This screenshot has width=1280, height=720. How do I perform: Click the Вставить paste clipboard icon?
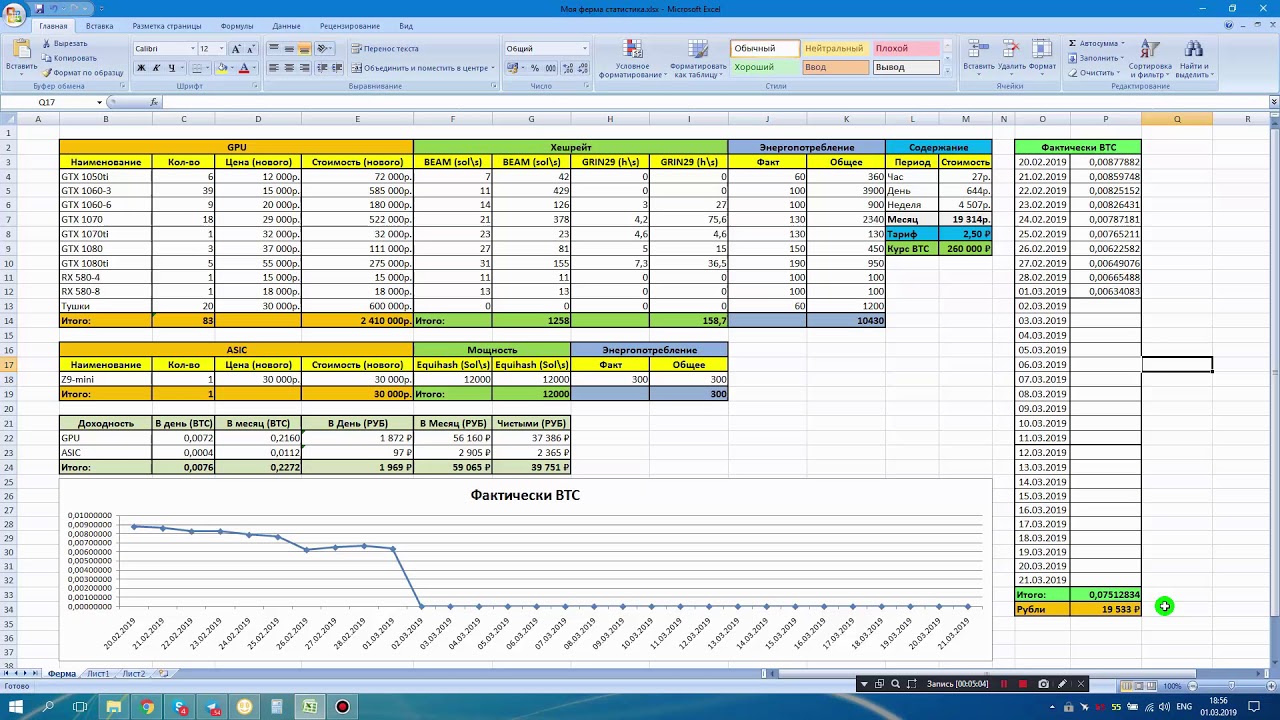click(21, 50)
